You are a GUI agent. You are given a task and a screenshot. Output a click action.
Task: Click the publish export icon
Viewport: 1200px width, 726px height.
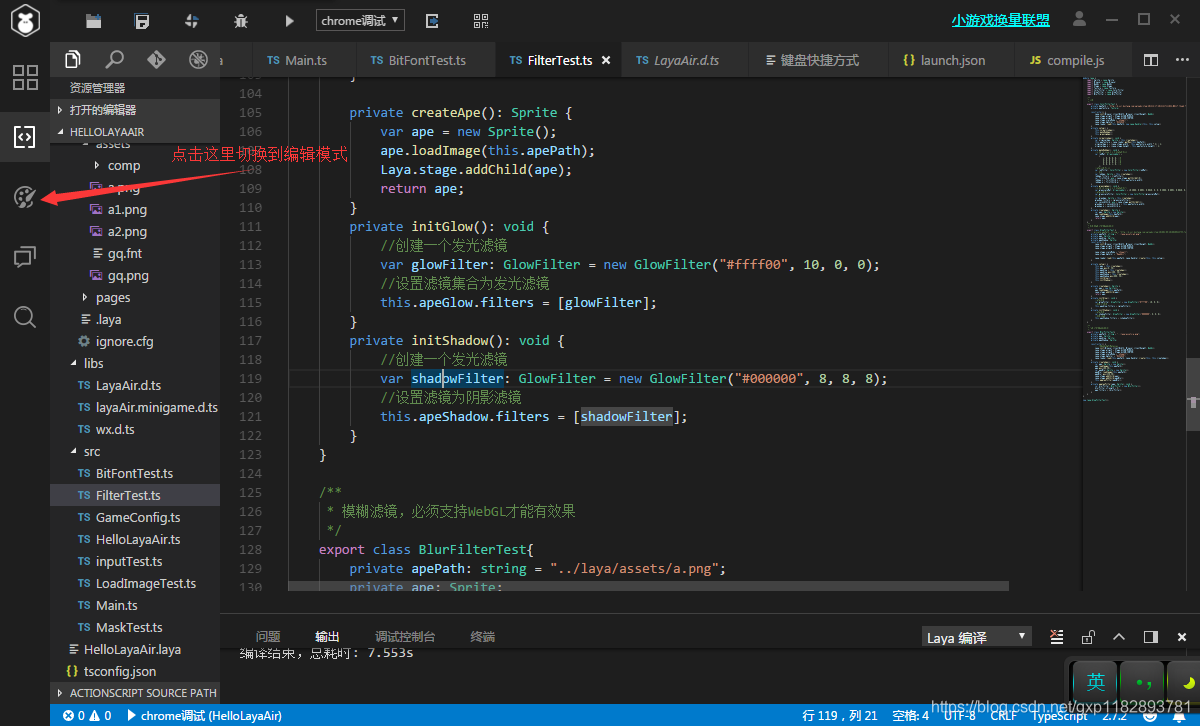[432, 20]
